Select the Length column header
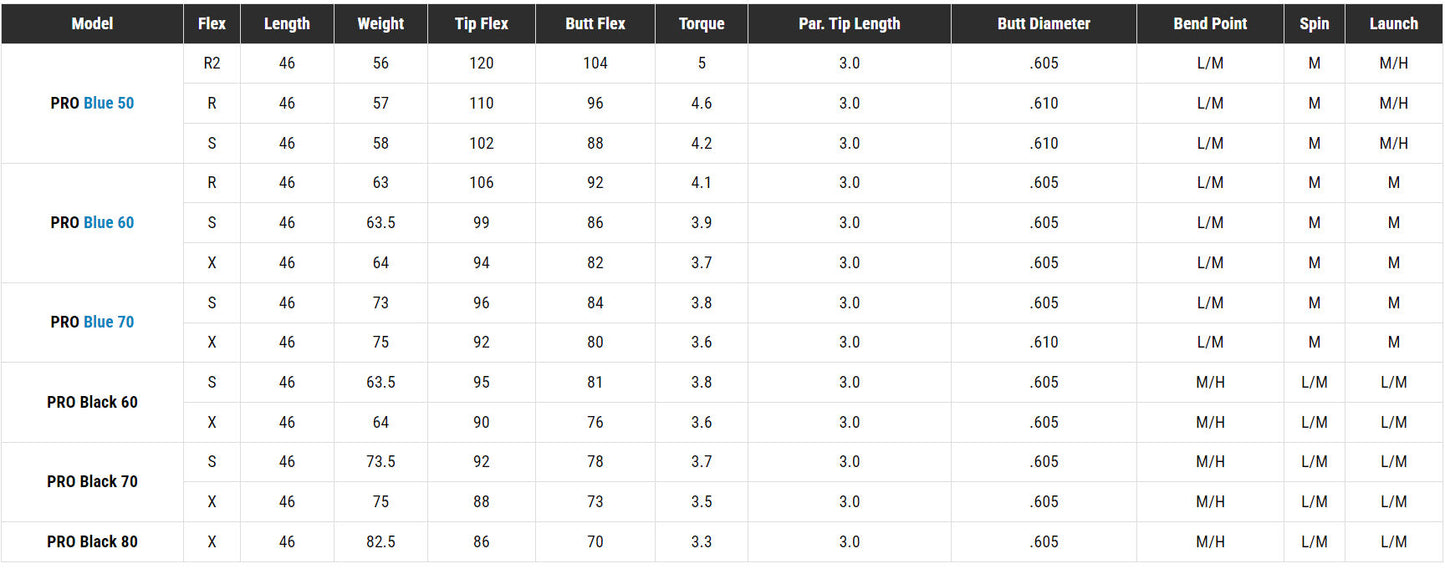 [287, 23]
